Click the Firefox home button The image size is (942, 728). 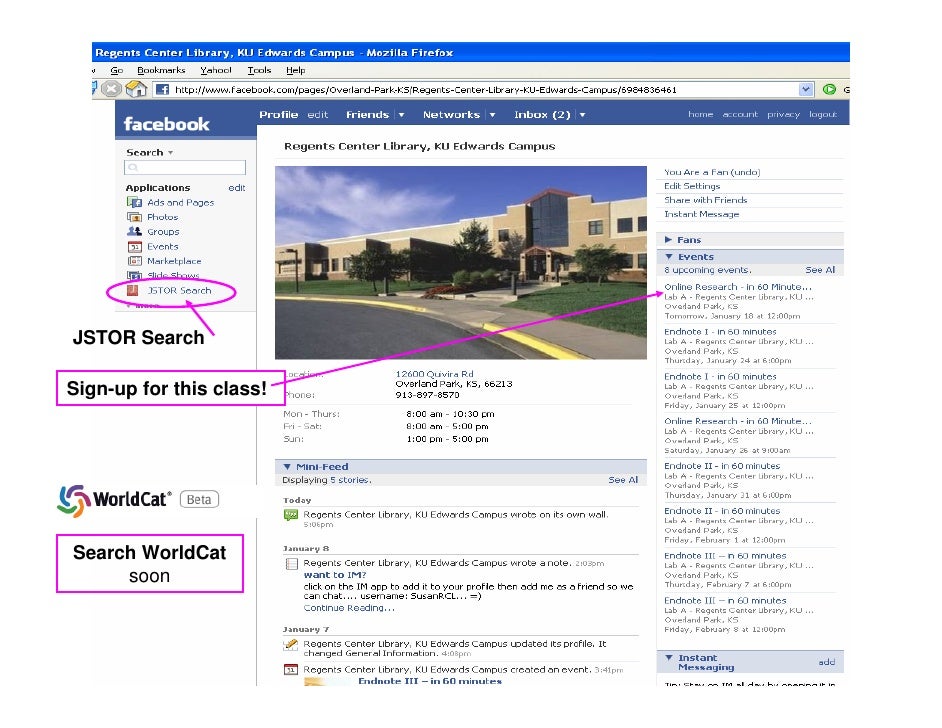136,89
